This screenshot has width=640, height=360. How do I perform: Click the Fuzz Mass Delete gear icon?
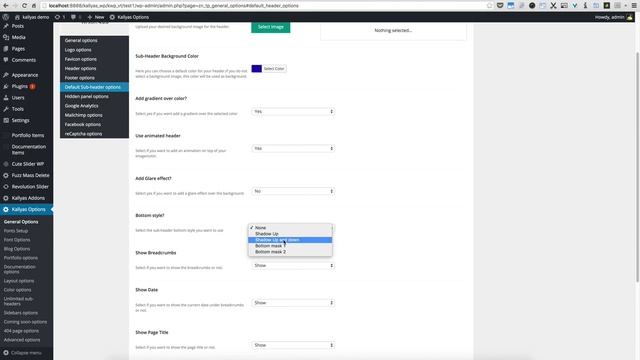point(6,176)
